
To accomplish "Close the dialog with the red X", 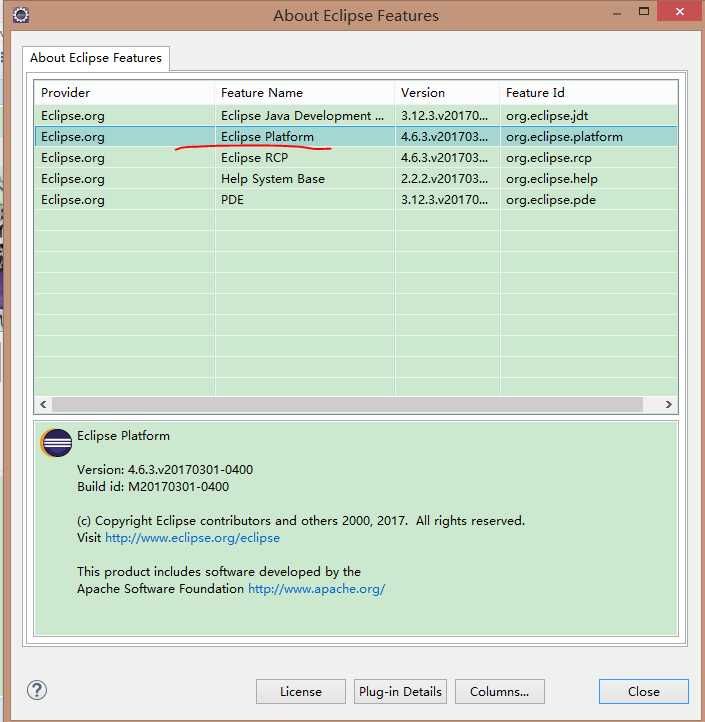I will click(x=680, y=12).
